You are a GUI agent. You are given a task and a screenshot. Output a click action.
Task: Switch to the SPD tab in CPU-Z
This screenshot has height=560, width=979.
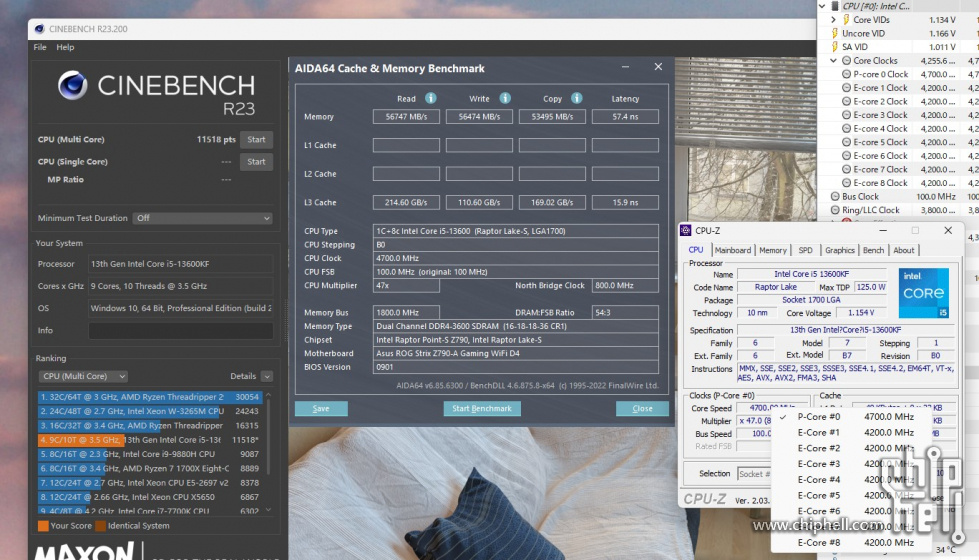click(x=805, y=250)
